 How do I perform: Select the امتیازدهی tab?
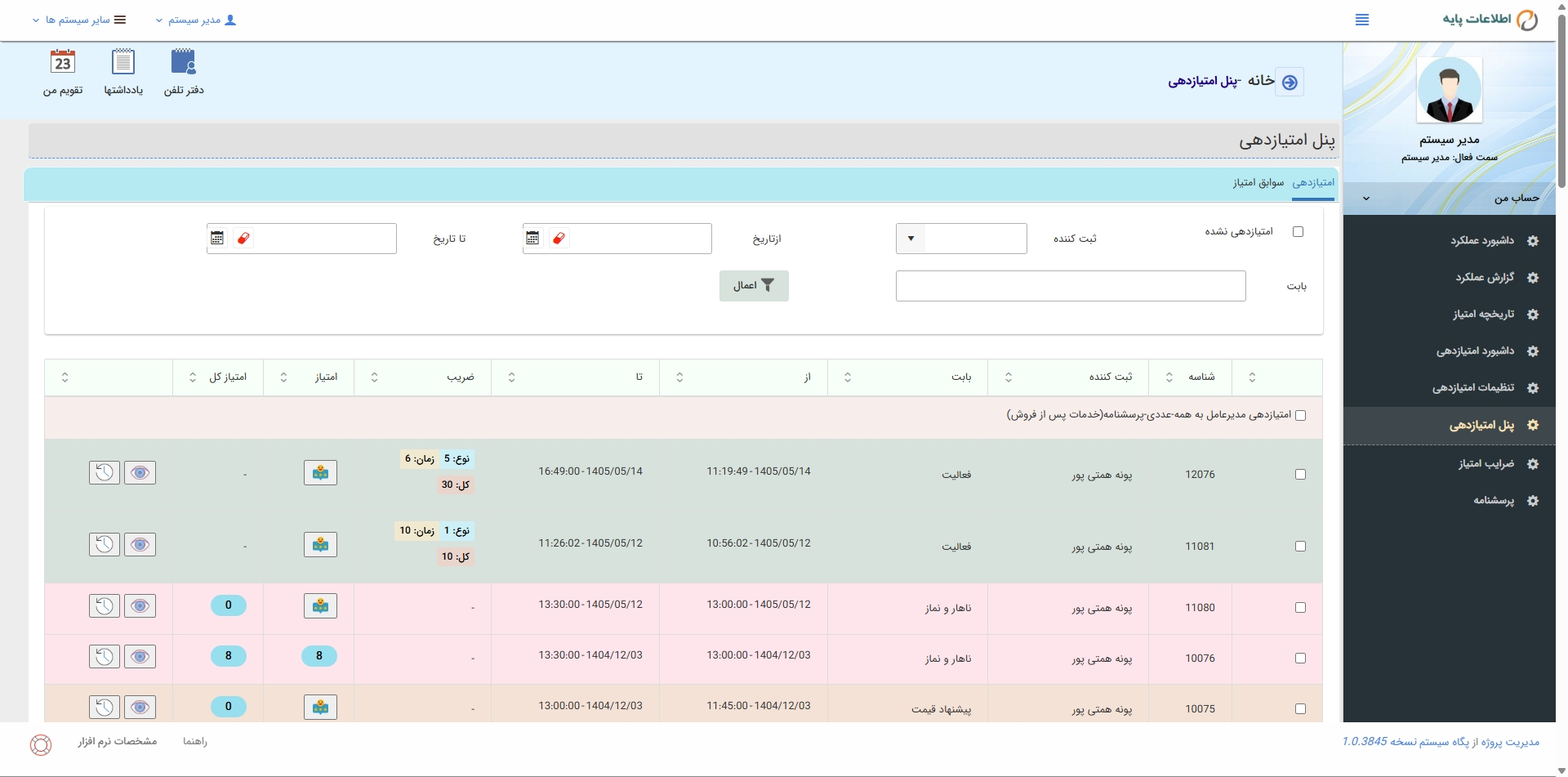click(1313, 183)
